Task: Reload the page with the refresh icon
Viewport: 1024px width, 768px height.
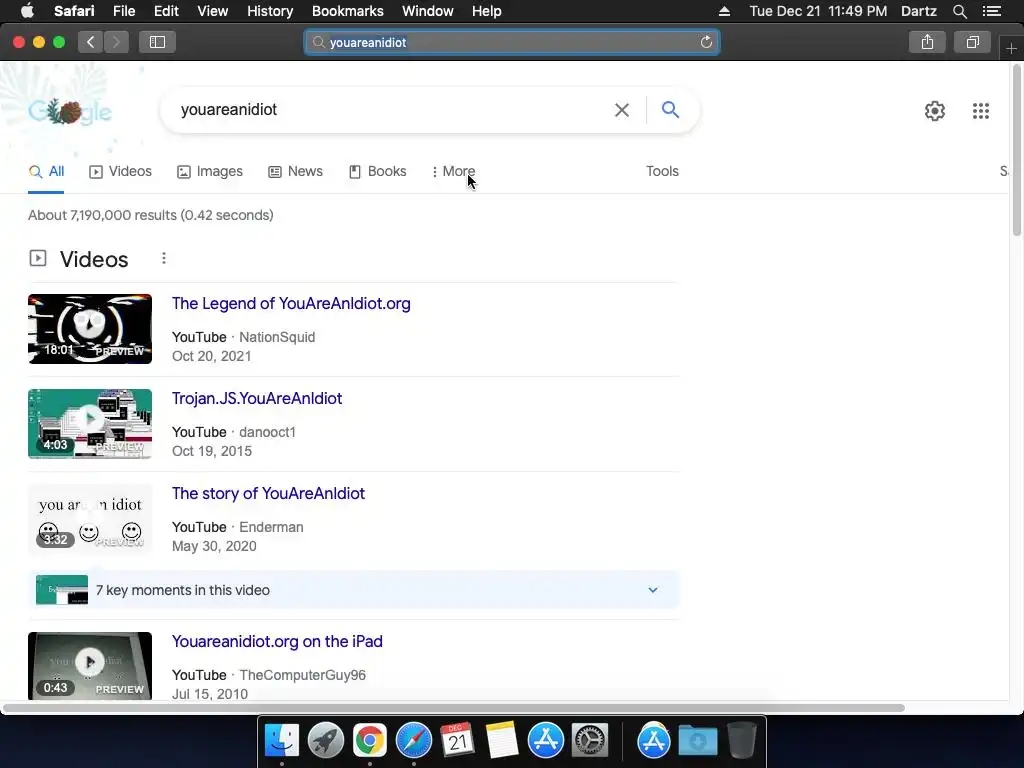Action: (x=706, y=42)
